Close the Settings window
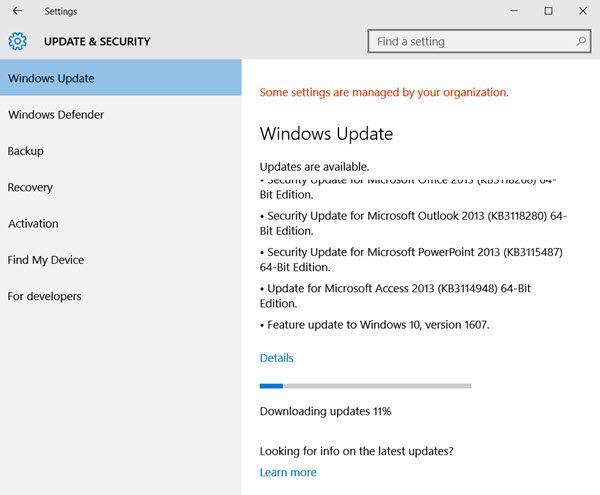600x495 pixels. click(x=583, y=11)
